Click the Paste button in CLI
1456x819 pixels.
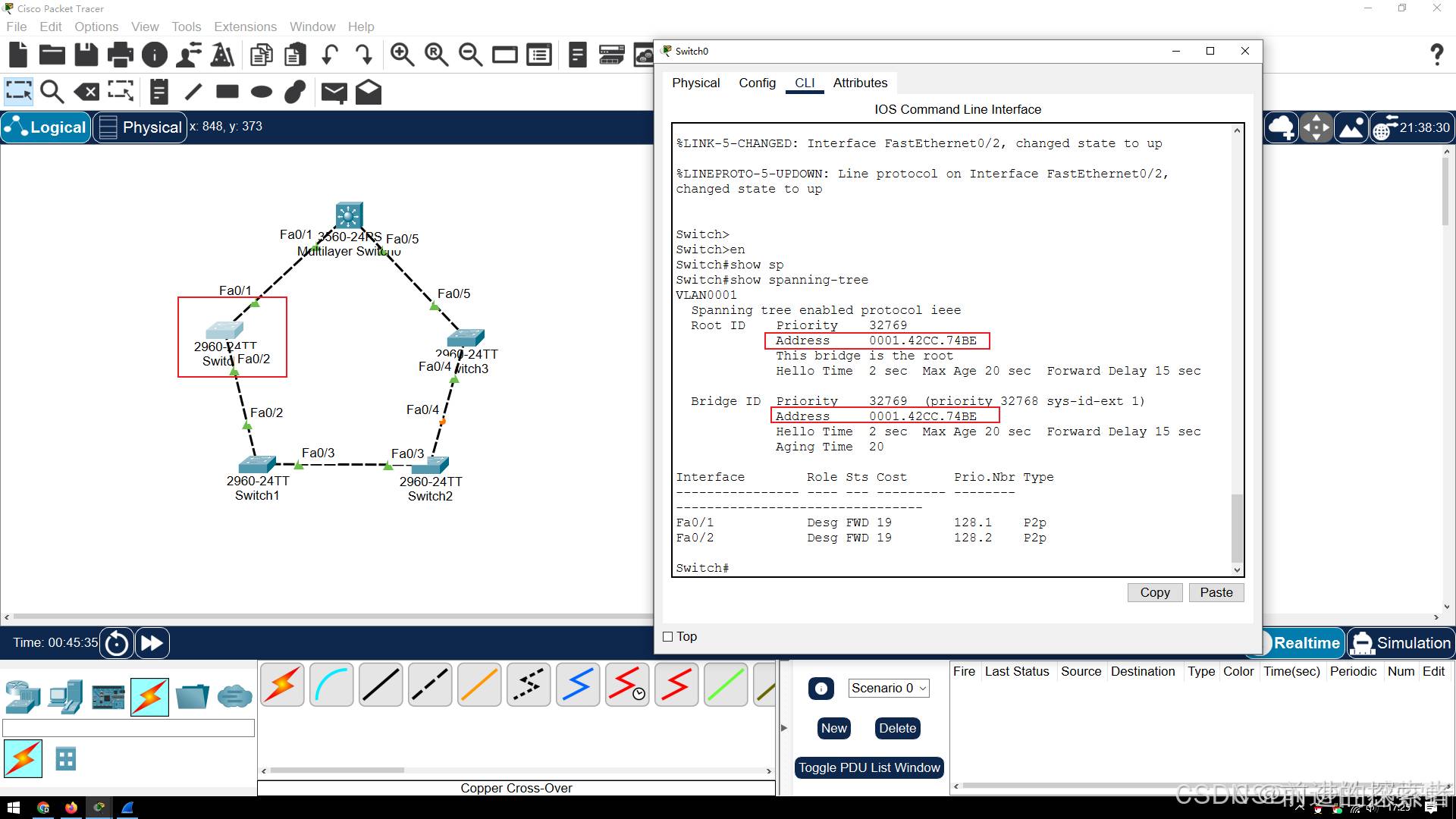pos(1216,592)
